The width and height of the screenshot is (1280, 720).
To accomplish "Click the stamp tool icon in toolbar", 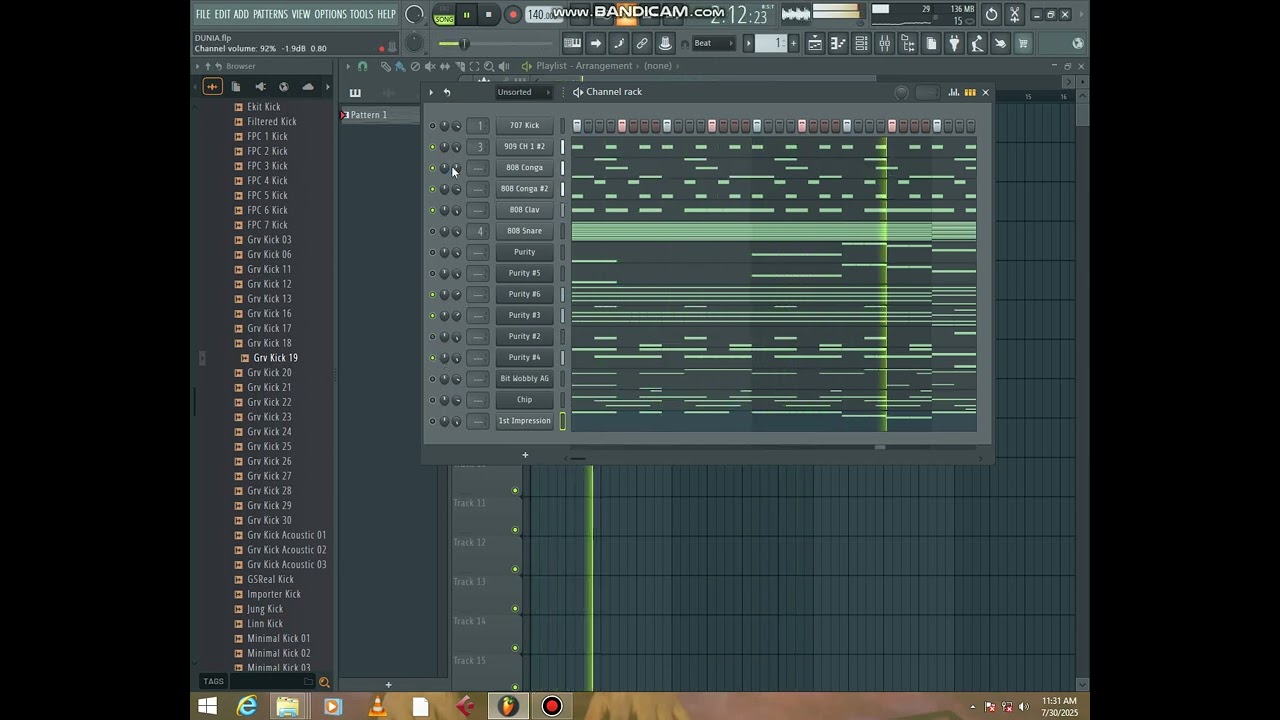I will point(665,43).
